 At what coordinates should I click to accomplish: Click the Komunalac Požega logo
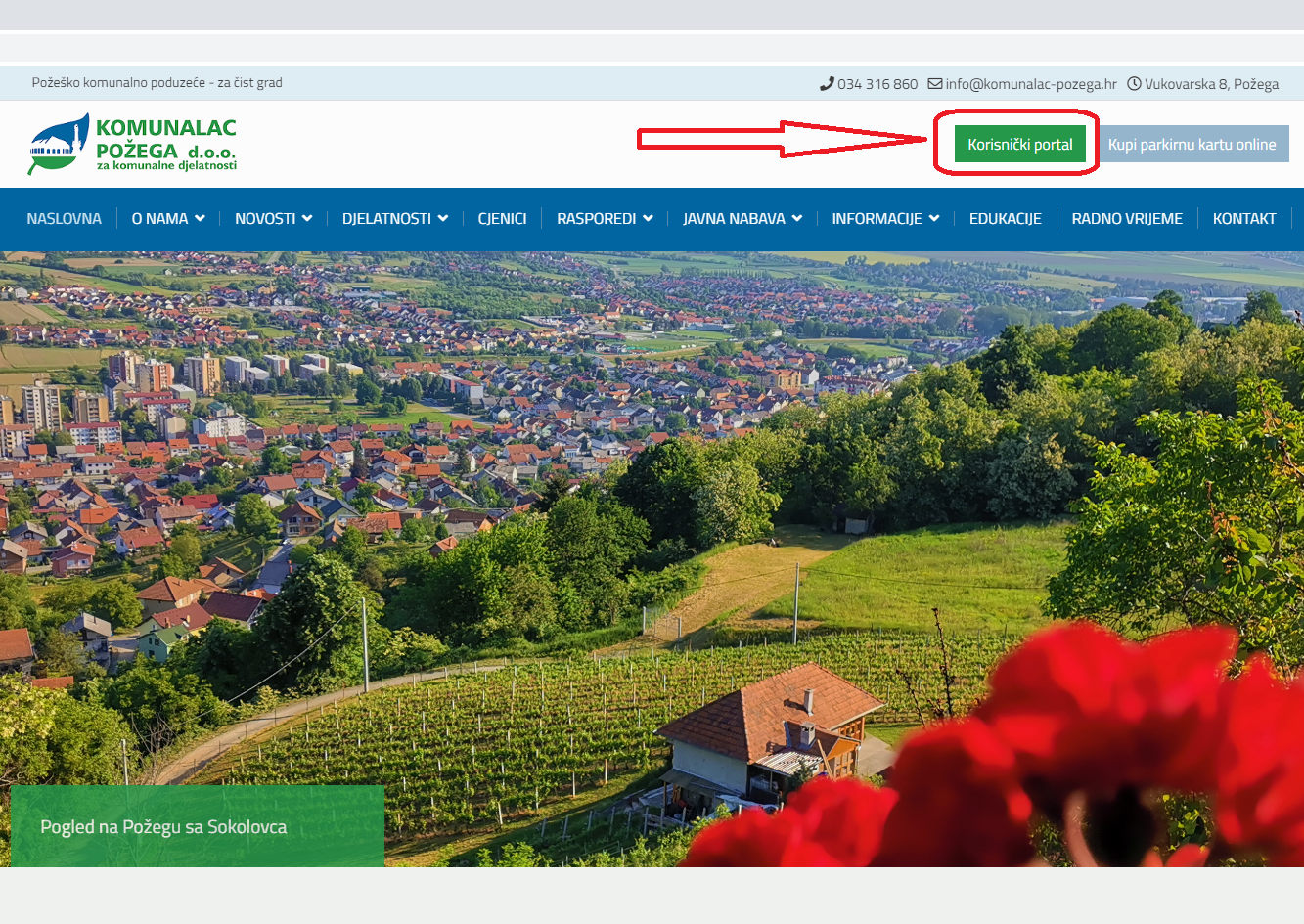pos(132,144)
